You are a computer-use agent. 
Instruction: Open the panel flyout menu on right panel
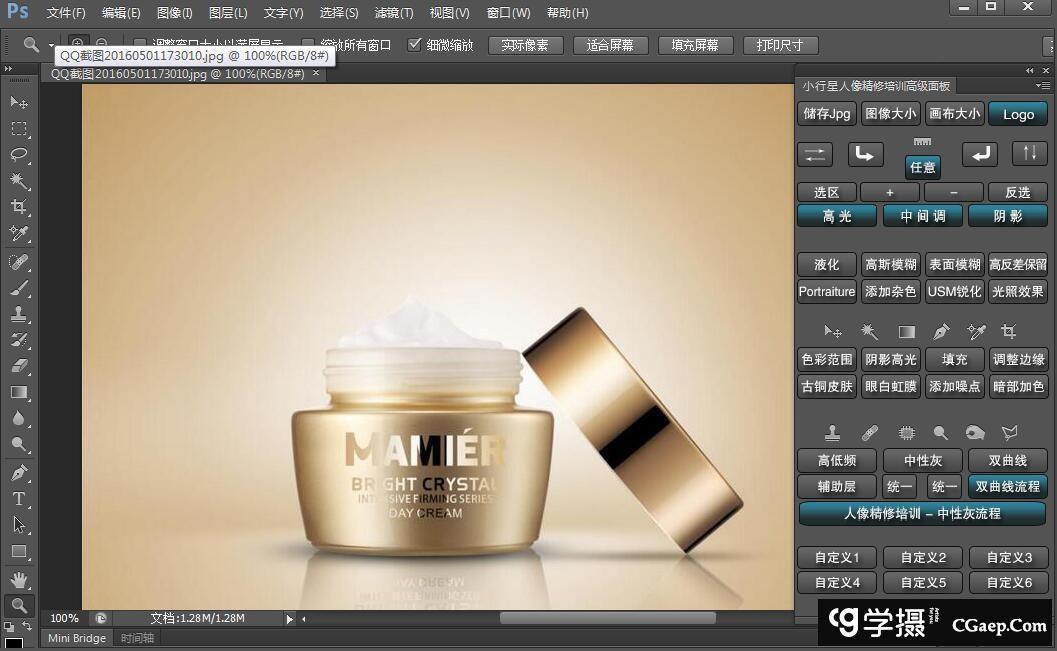tap(1043, 86)
